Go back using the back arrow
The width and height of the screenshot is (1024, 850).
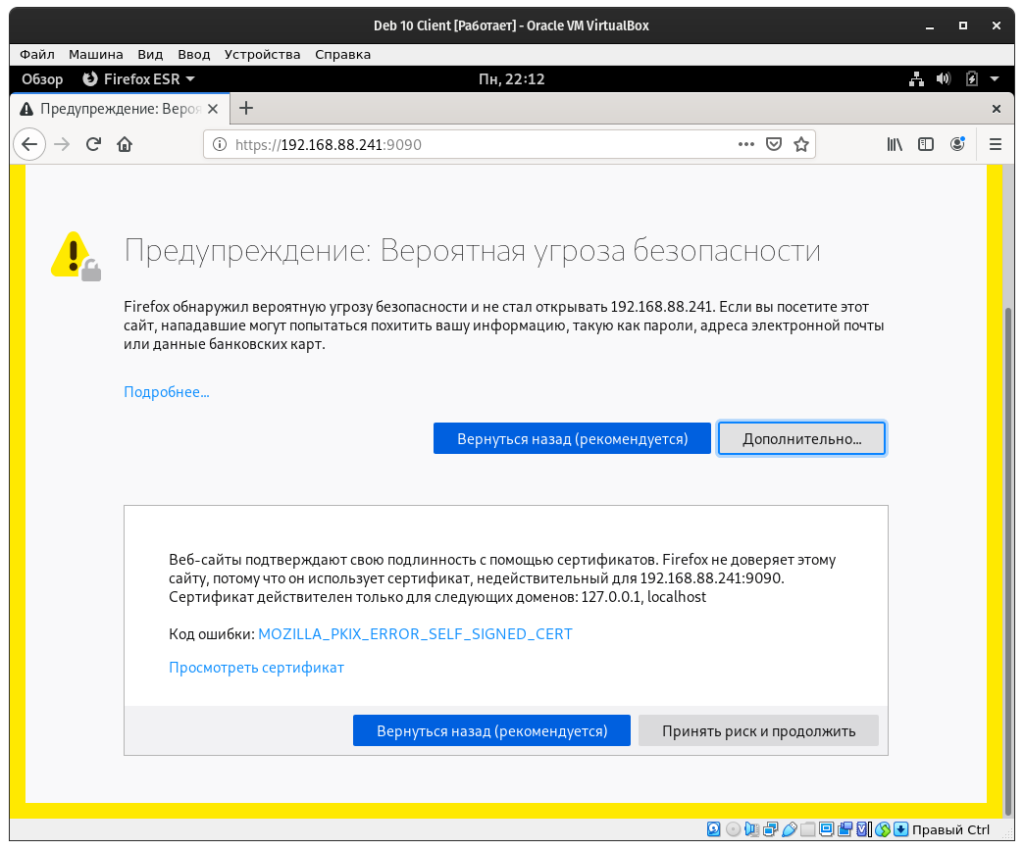tap(29, 144)
